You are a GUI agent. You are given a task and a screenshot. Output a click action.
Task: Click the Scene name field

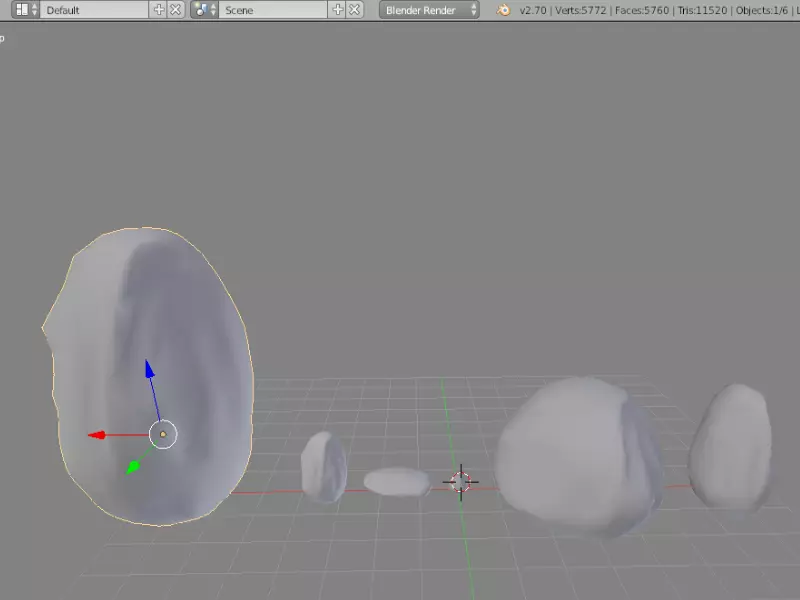pyautogui.click(x=273, y=10)
